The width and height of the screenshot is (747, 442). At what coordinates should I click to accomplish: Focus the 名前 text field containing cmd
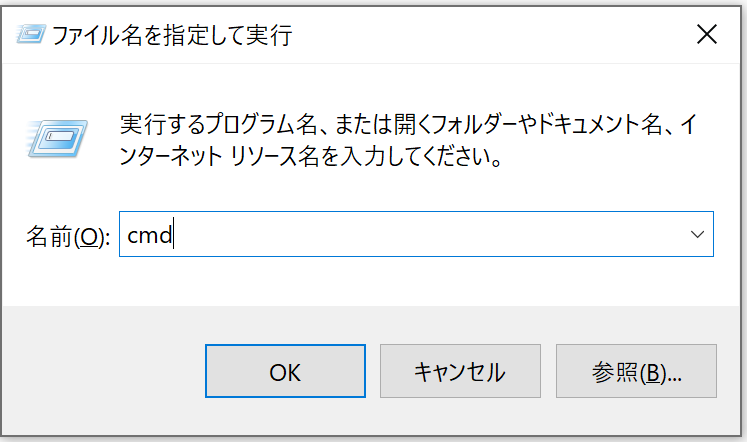416,234
